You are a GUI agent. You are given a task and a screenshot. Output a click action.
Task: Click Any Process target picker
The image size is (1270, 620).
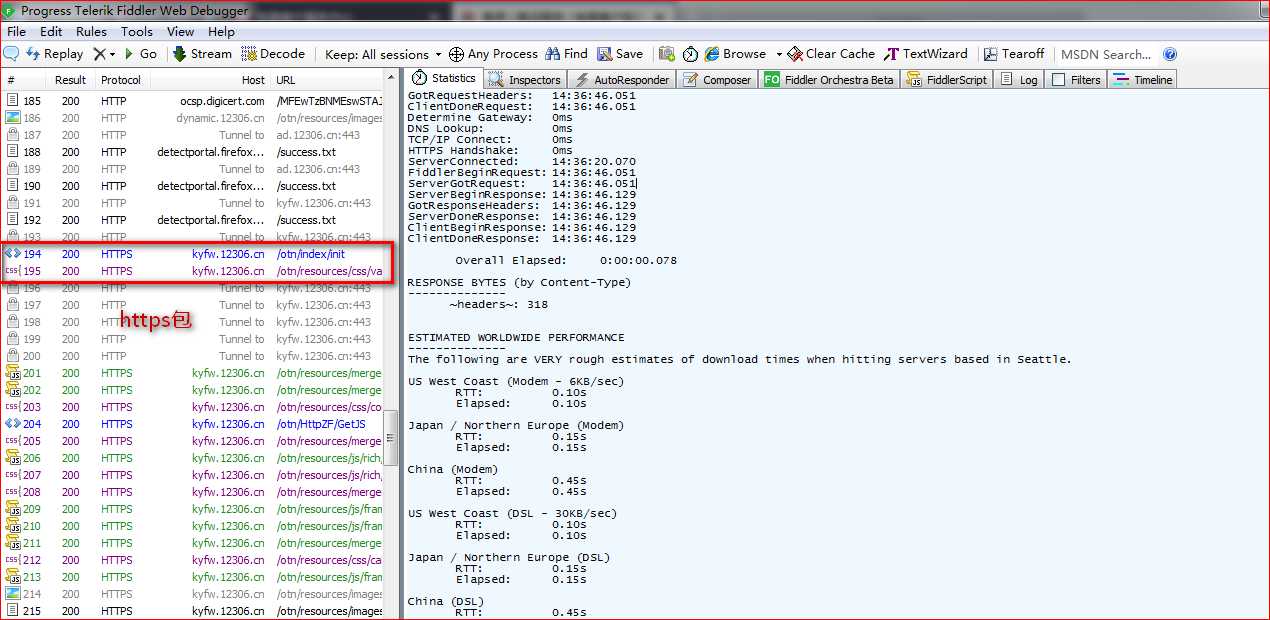click(493, 54)
